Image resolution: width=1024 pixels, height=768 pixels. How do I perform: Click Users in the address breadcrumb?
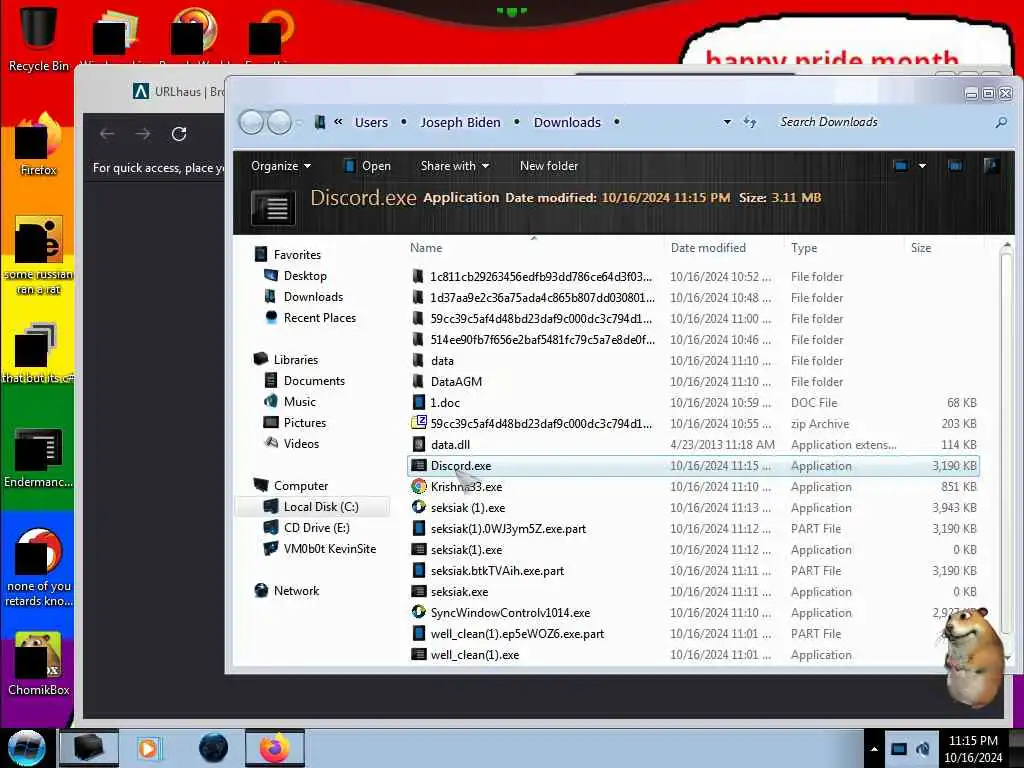371,122
